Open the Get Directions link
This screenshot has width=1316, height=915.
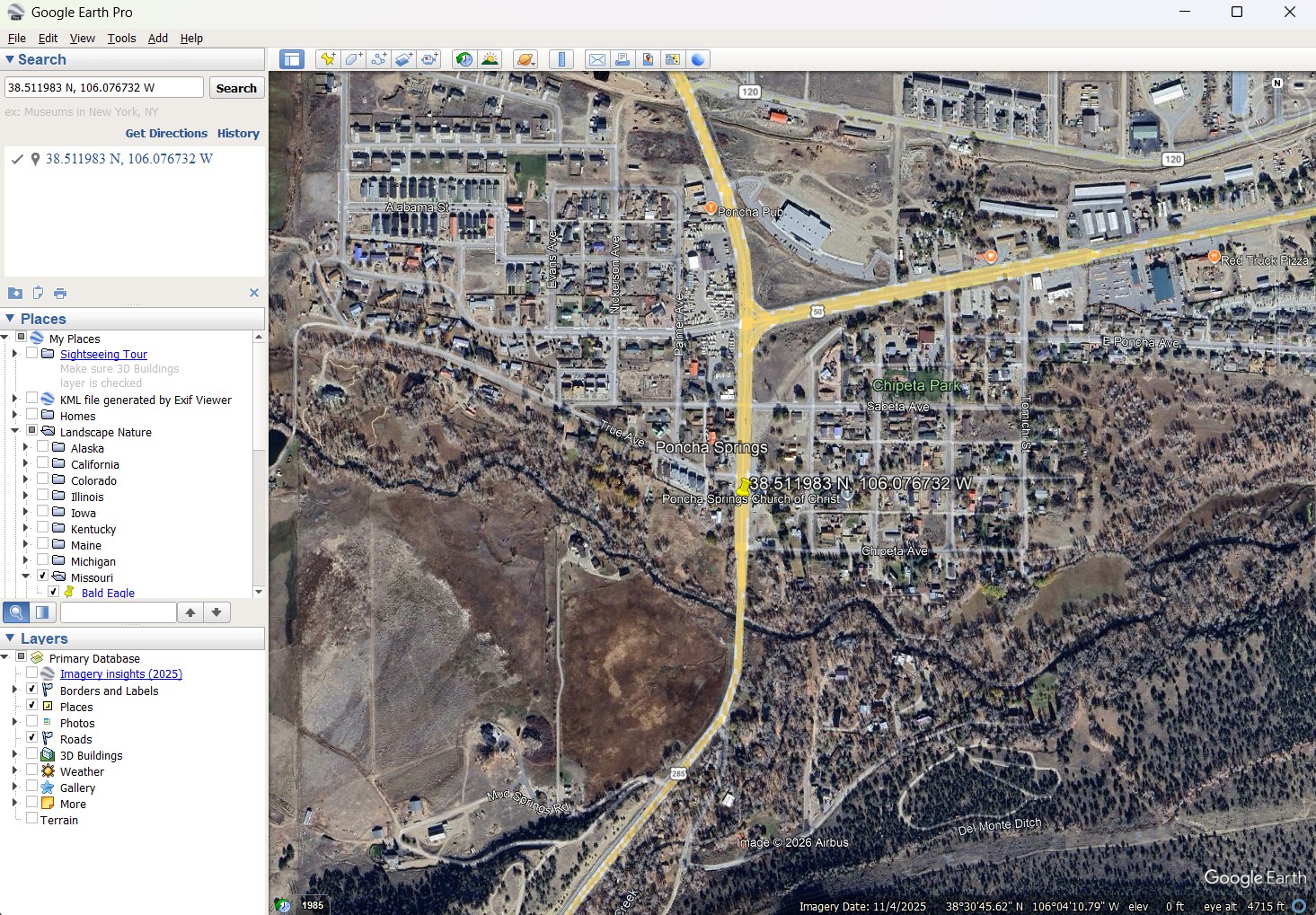pyautogui.click(x=166, y=133)
